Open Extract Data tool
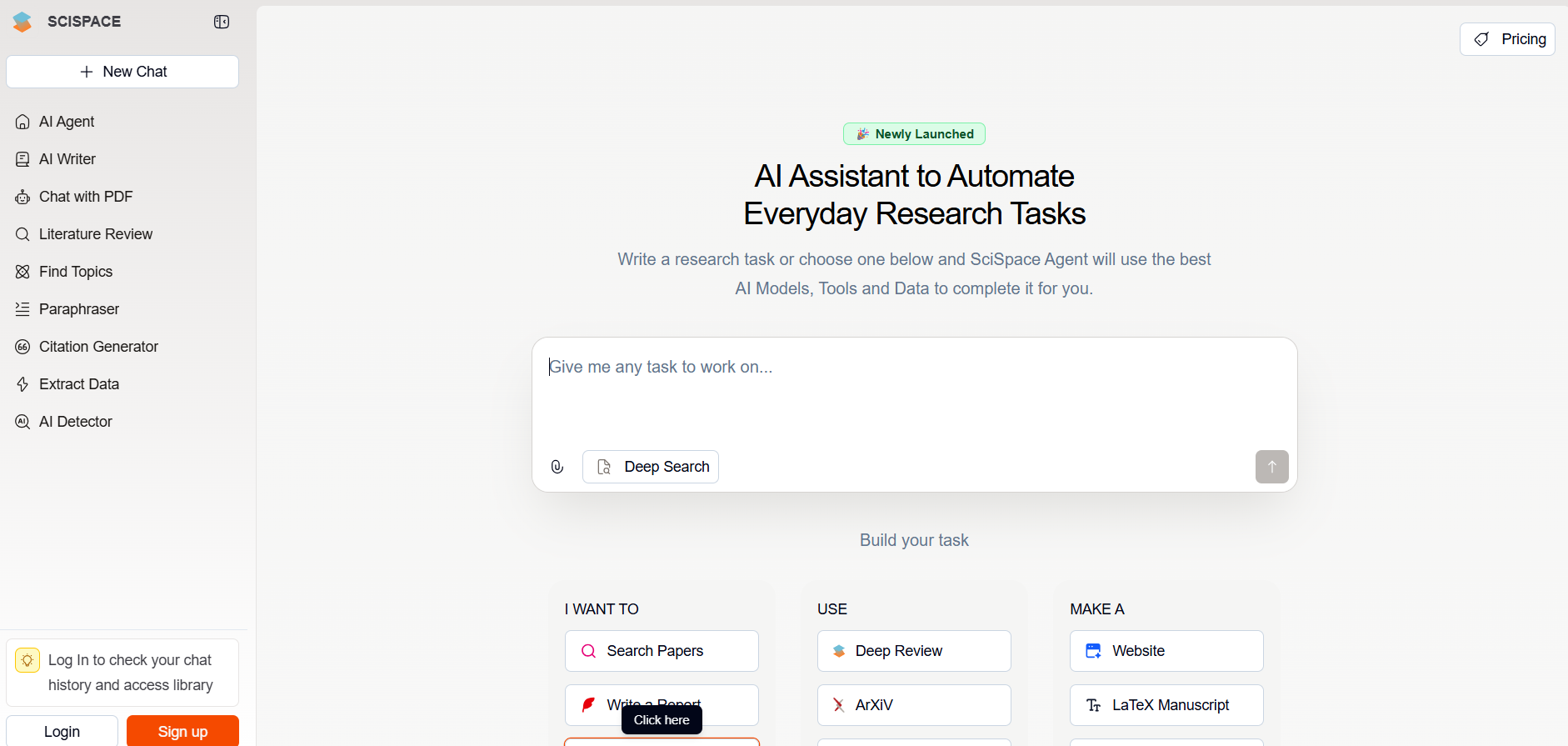The height and width of the screenshot is (746, 1568). [x=67, y=384]
